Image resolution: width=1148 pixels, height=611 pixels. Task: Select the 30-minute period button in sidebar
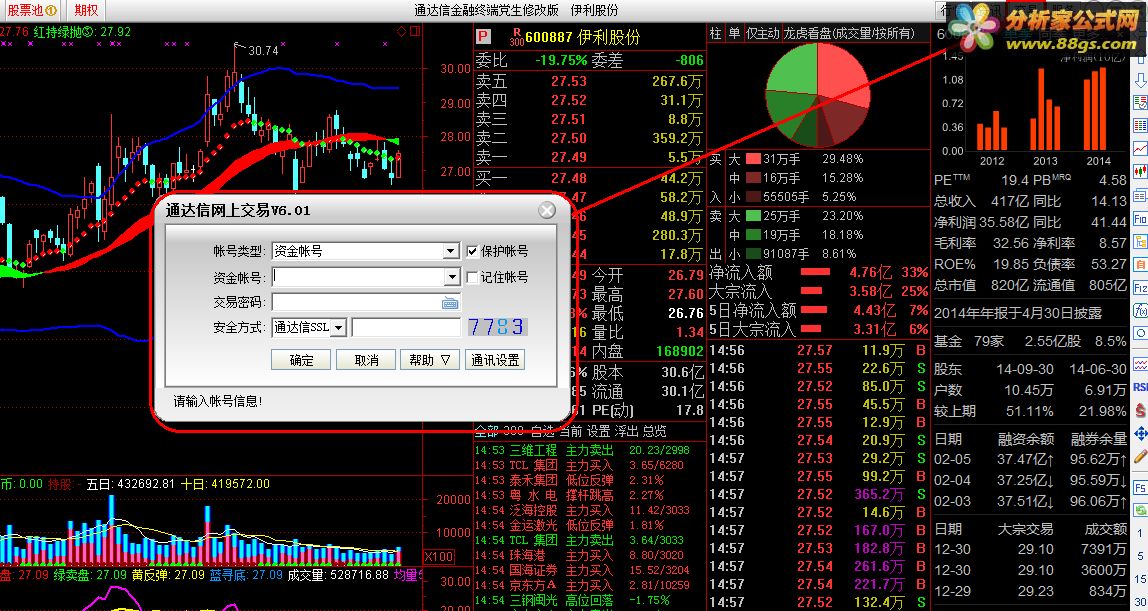tap(1141, 601)
